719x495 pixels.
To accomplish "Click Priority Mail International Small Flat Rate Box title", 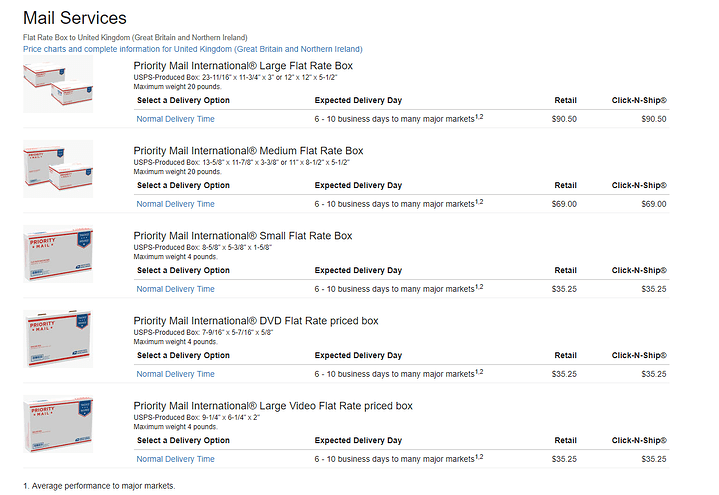I will (243, 236).
